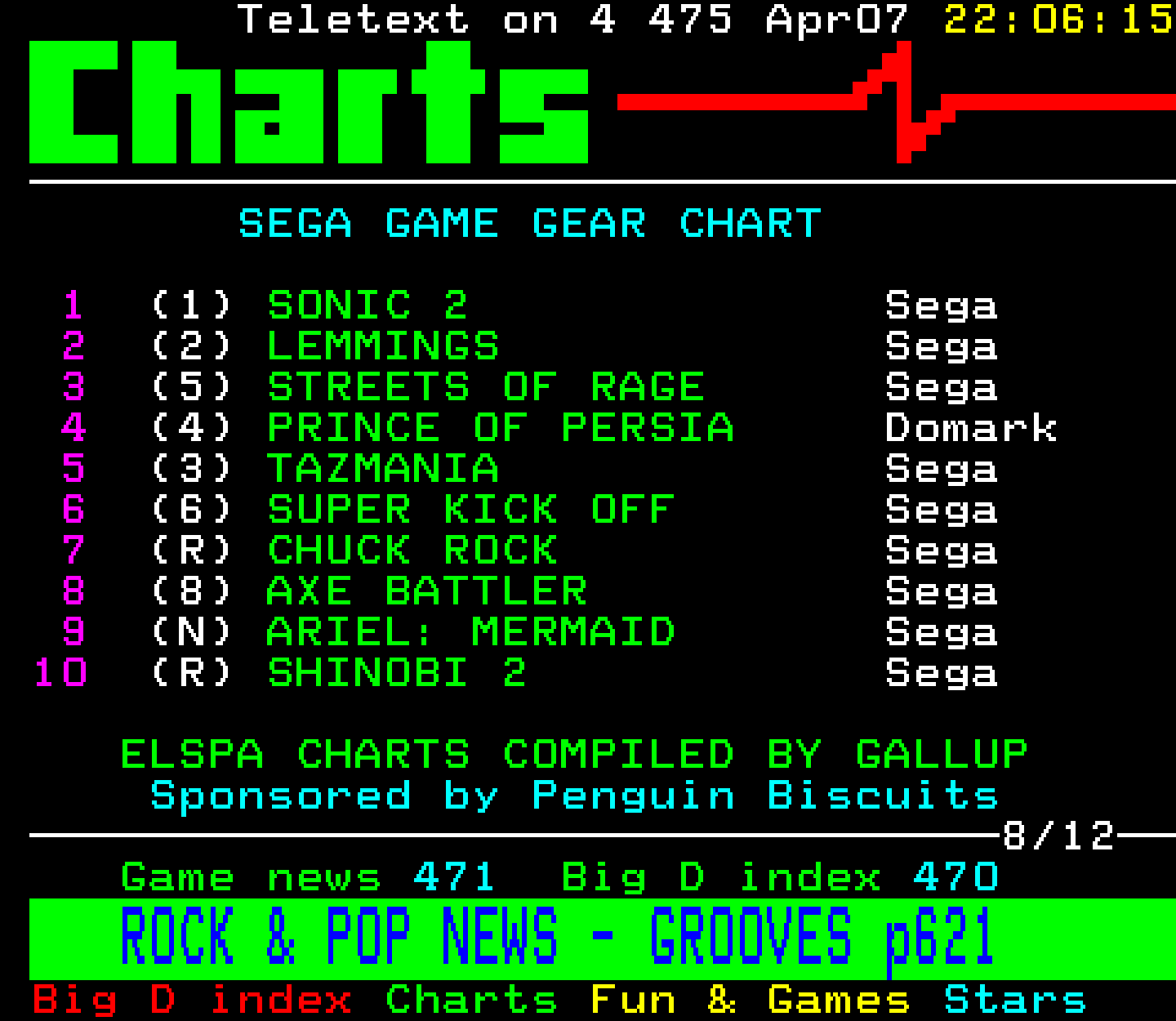Click the large green Charts logo
Viewport: 1176px width, 1021px height.
309,102
